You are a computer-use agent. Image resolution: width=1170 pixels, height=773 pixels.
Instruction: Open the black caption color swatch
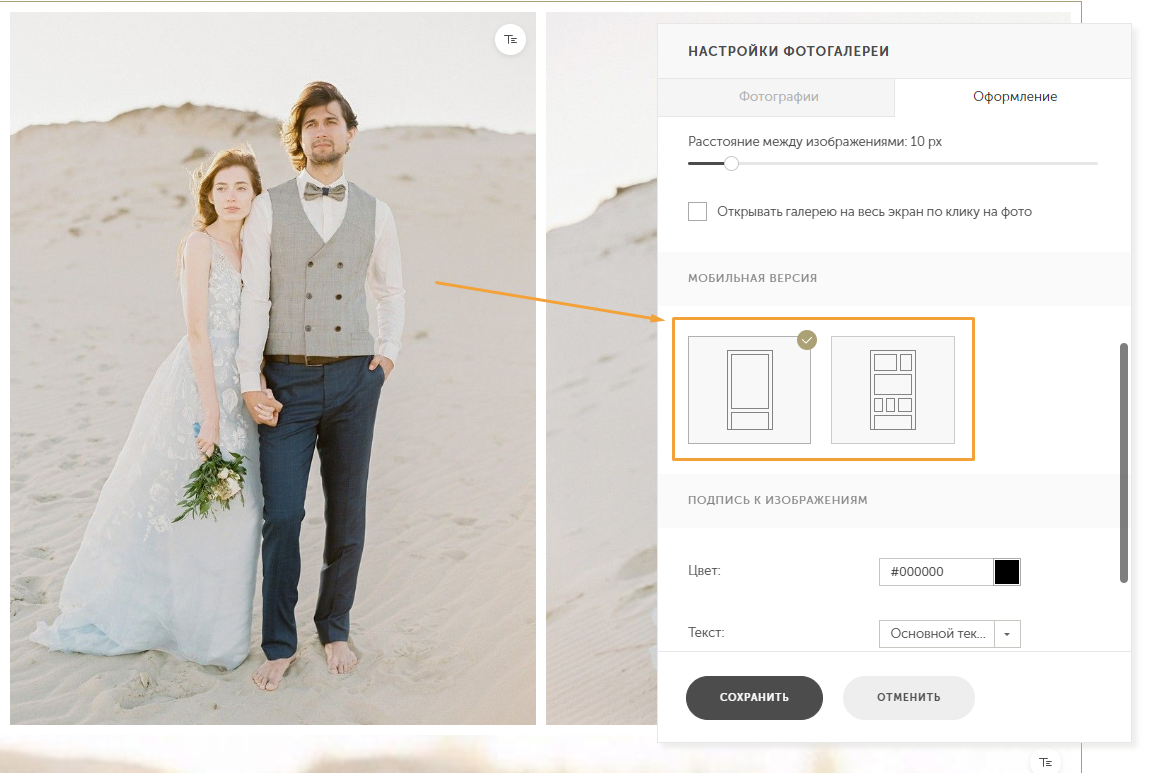click(x=1007, y=572)
